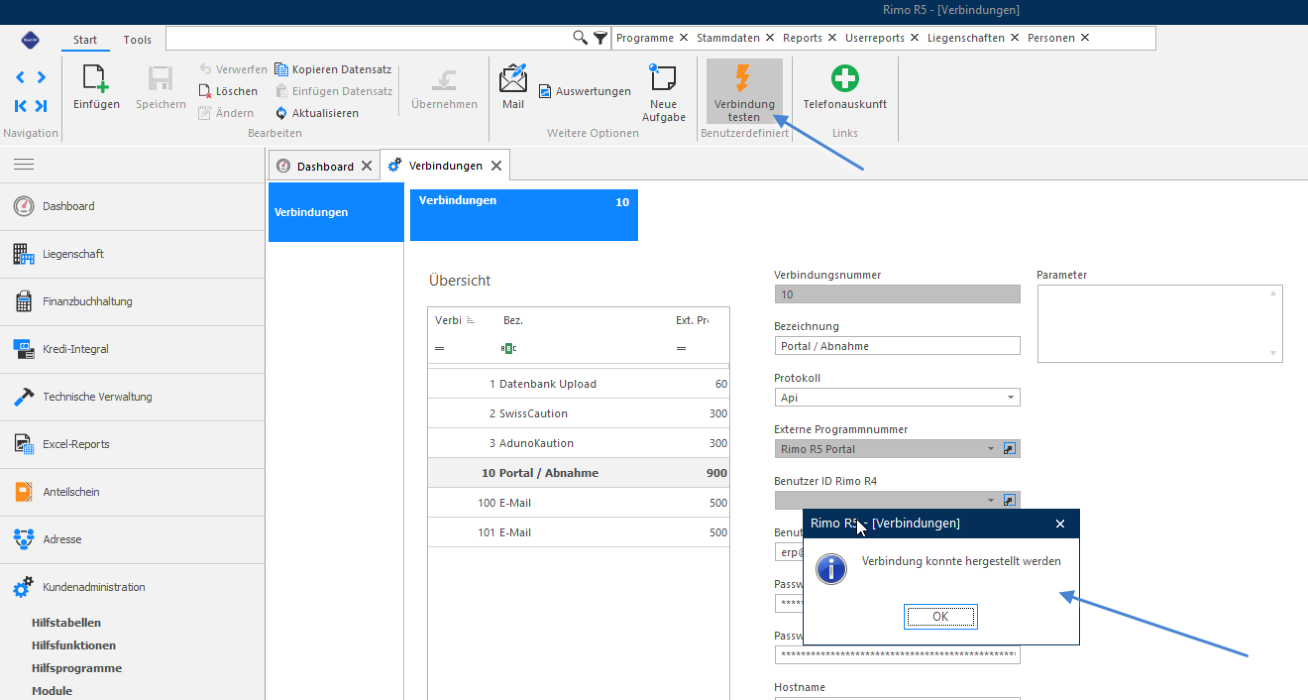Click the Verbindung testen lightning icon
The image size is (1308, 700).
pyautogui.click(x=743, y=78)
